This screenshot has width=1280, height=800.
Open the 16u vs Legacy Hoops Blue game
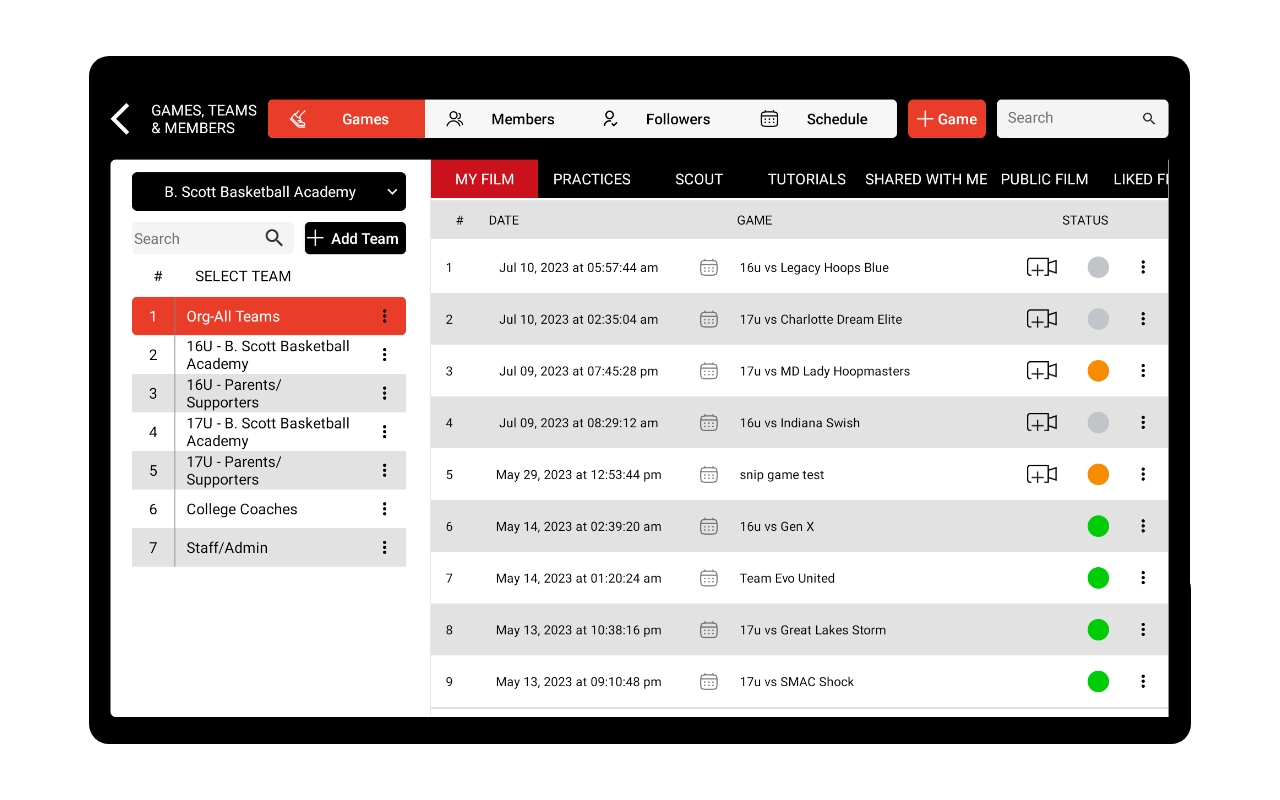[814, 268]
